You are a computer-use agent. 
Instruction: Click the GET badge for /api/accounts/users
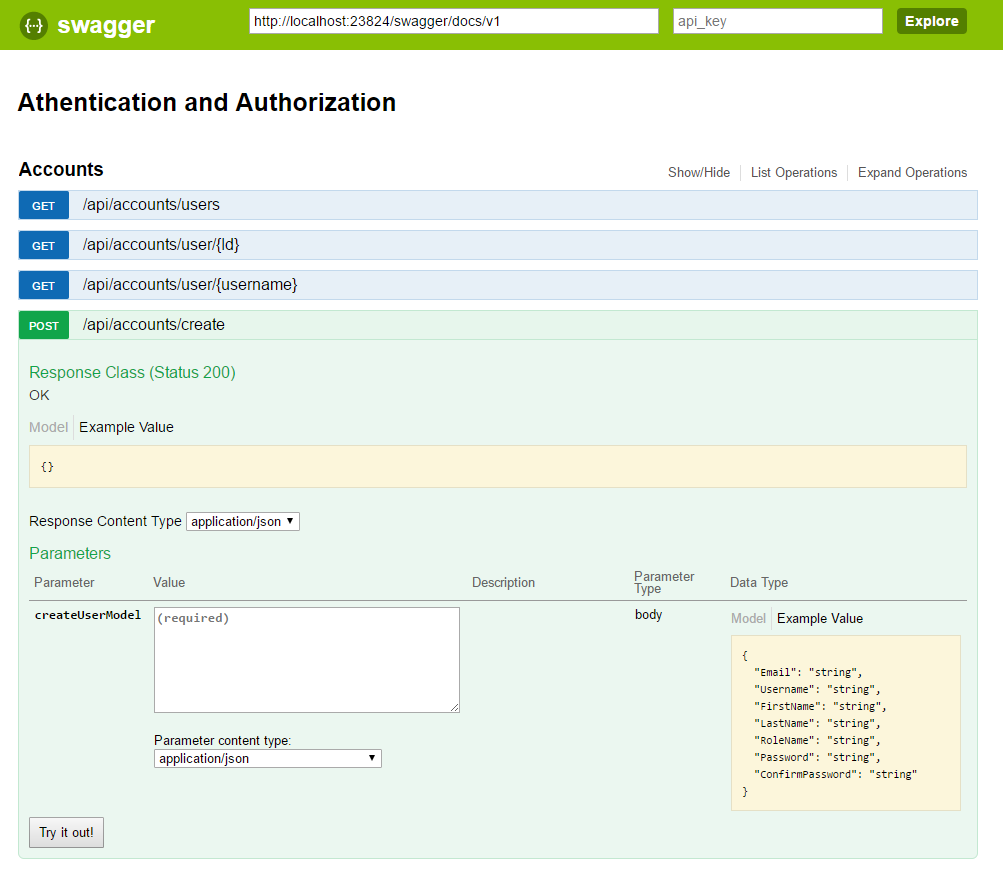[x=43, y=204]
